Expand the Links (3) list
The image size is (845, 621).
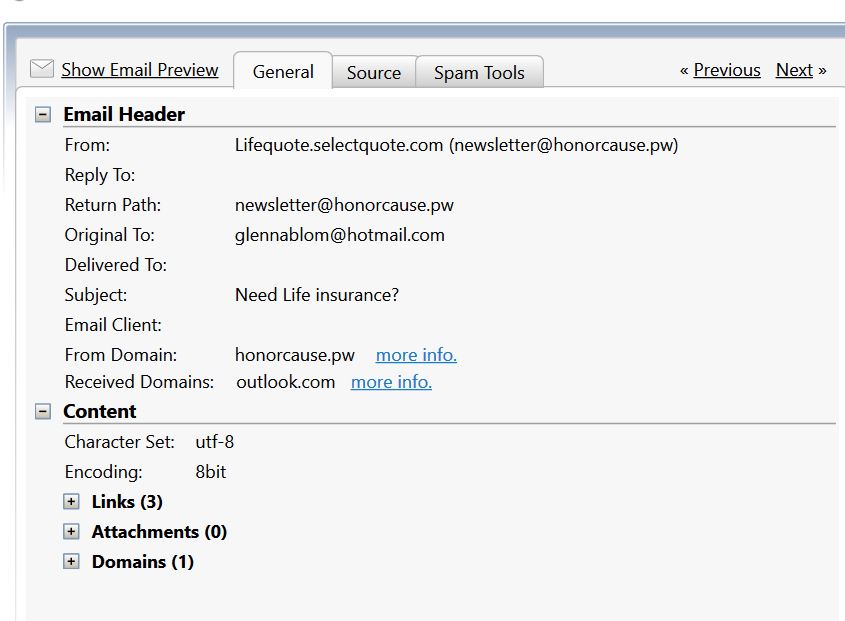point(71,501)
